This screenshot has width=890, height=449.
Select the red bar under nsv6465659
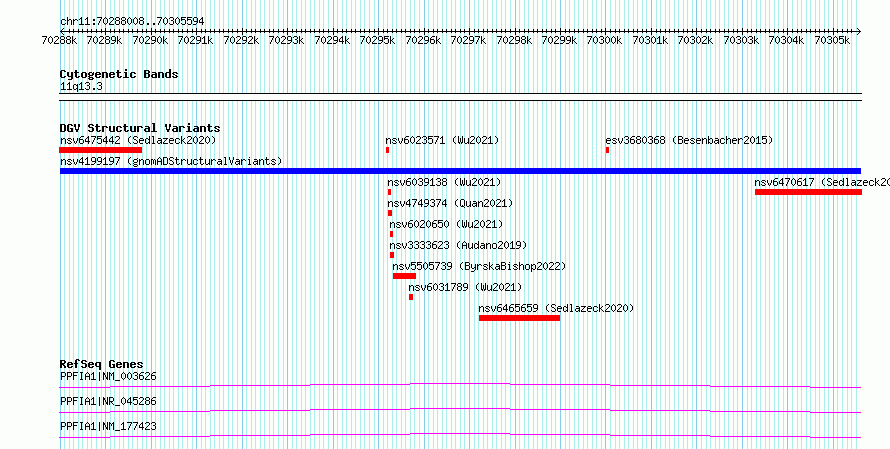(519, 318)
